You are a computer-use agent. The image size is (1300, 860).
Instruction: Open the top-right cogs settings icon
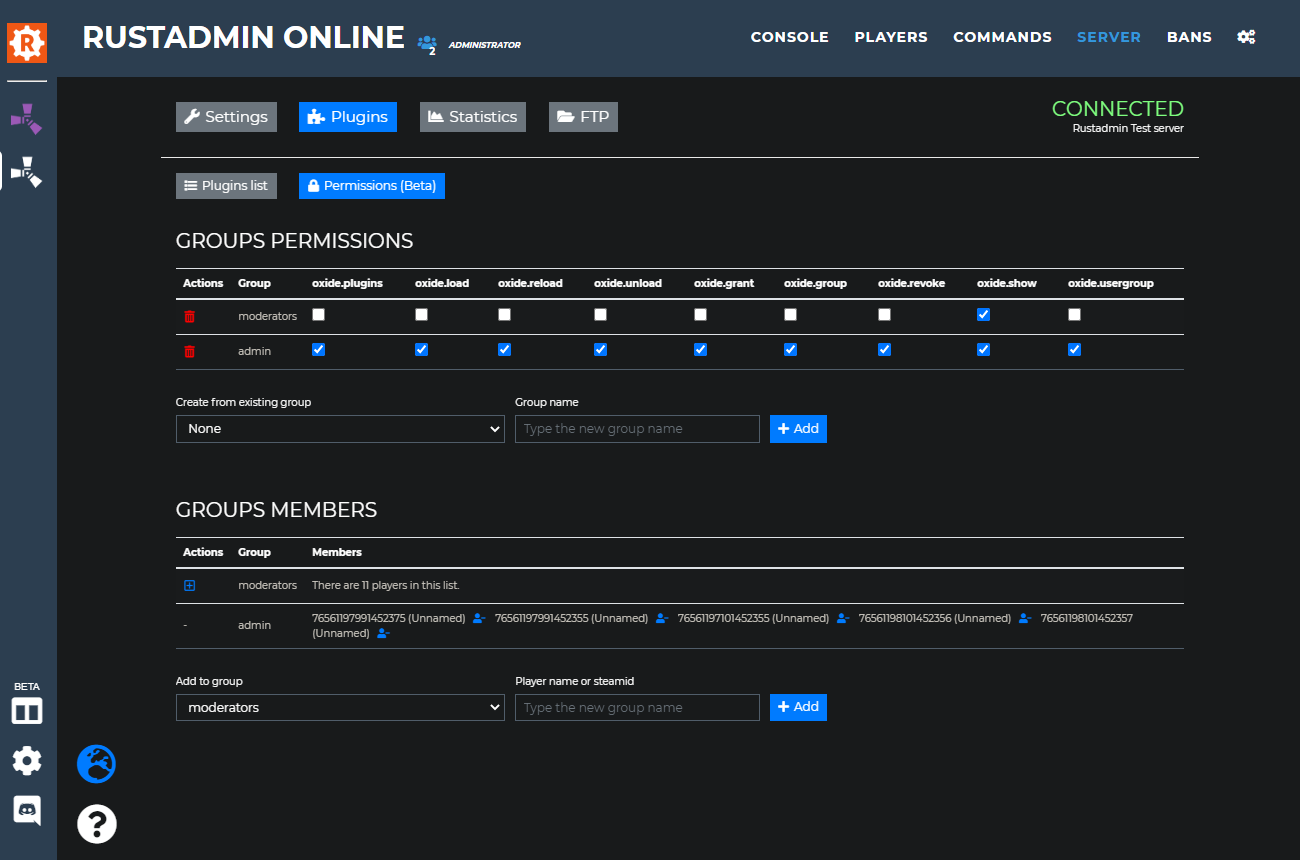[1246, 37]
